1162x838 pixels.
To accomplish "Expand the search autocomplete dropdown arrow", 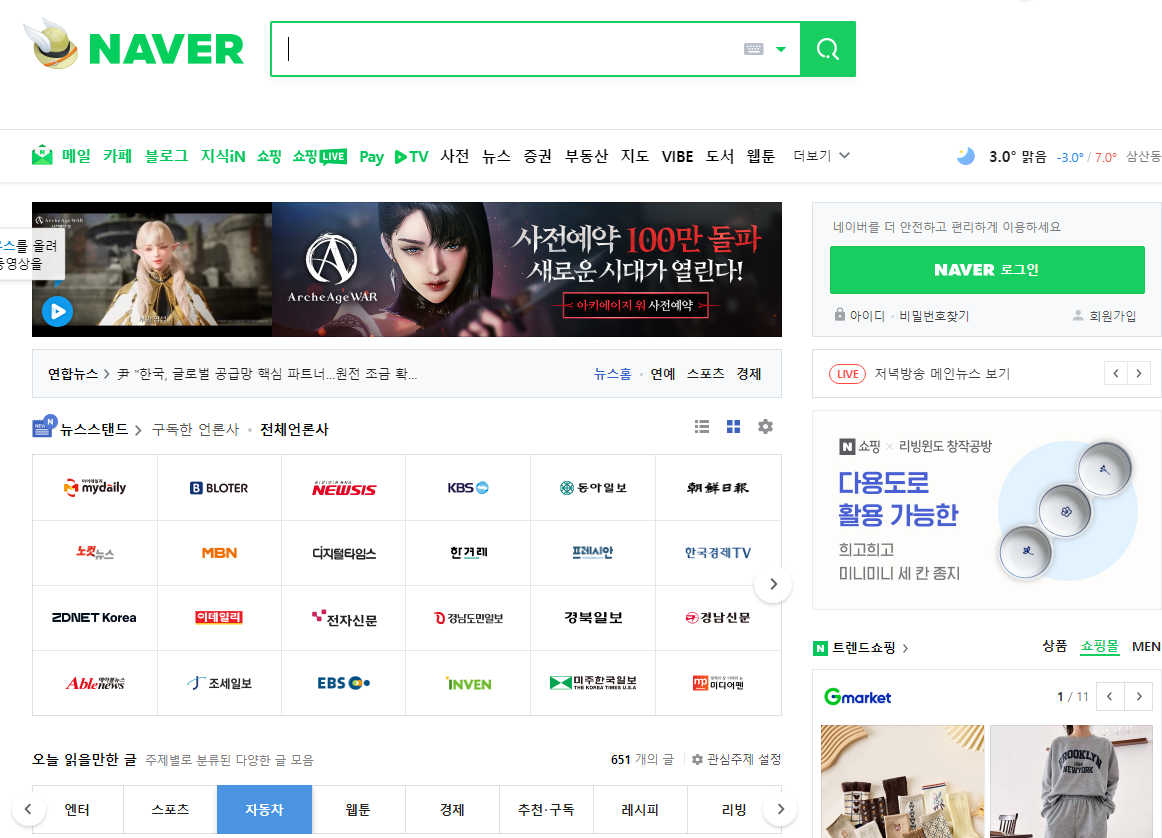I will (x=780, y=50).
